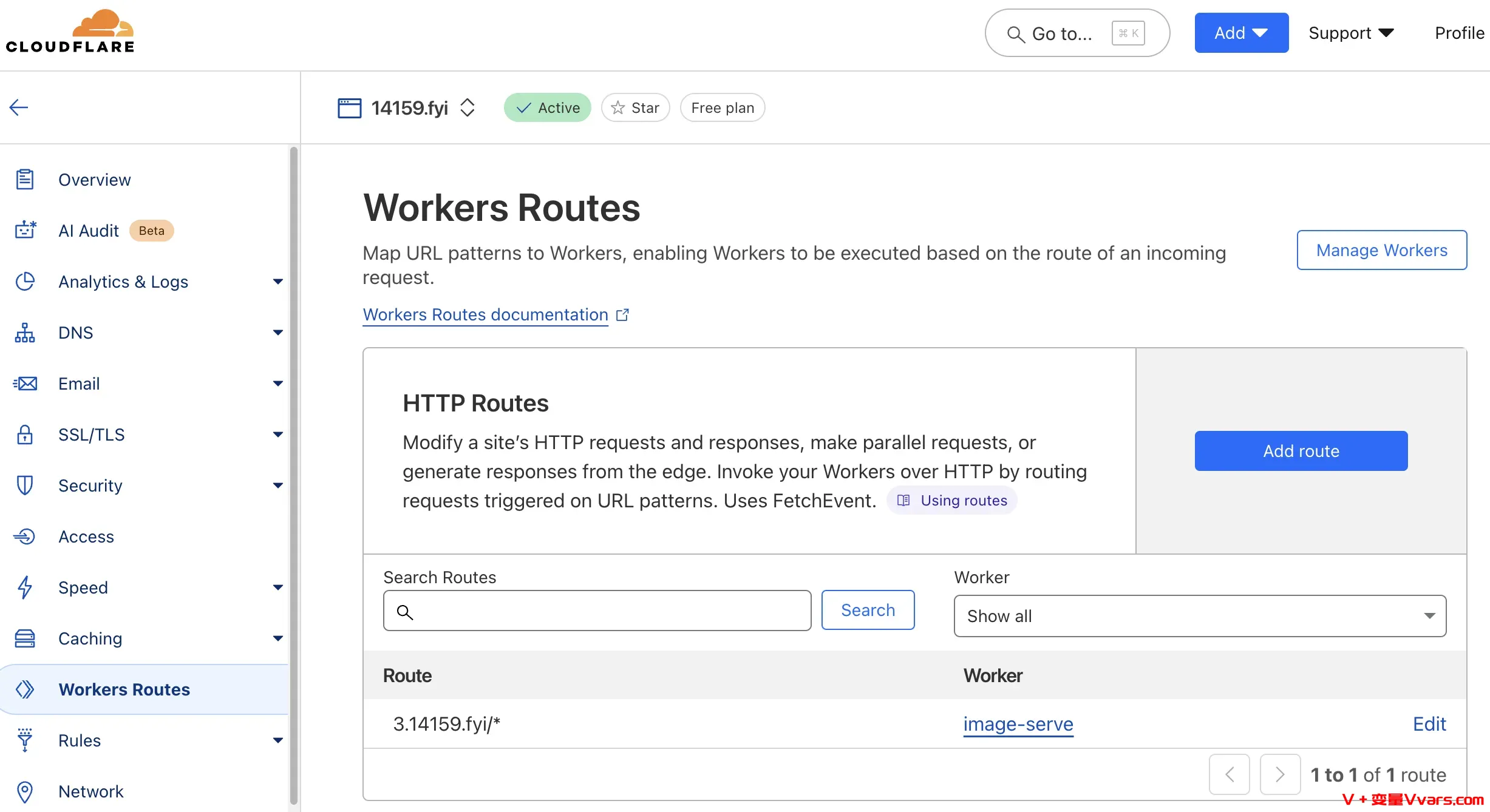1490x812 pixels.
Task: Click the Search button
Action: pos(868,610)
